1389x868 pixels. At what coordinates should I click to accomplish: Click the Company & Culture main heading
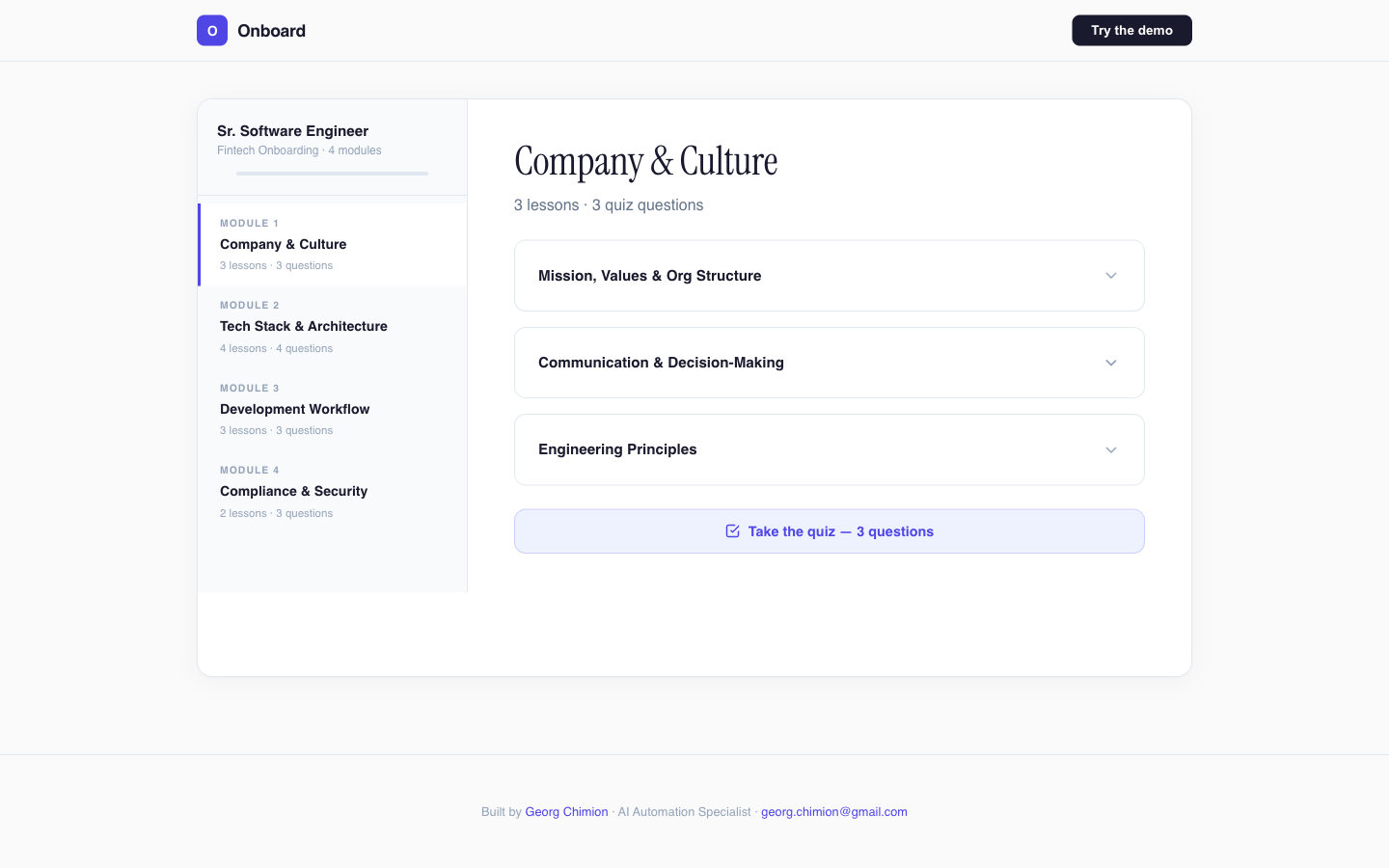click(646, 161)
